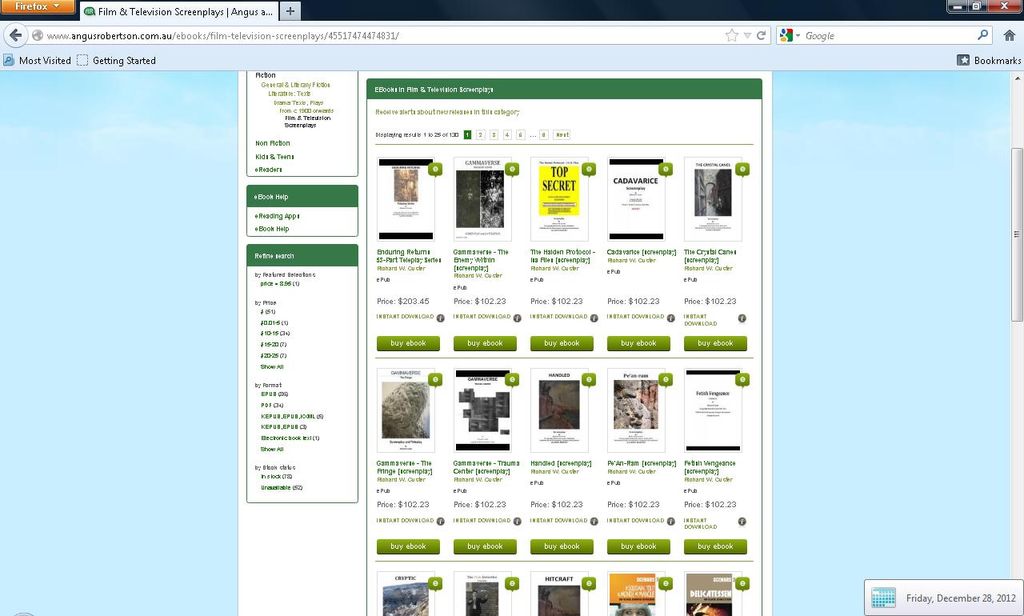Click the green badge on Gammaverse The Fringe cover
The image size is (1024, 616).
tap(435, 380)
